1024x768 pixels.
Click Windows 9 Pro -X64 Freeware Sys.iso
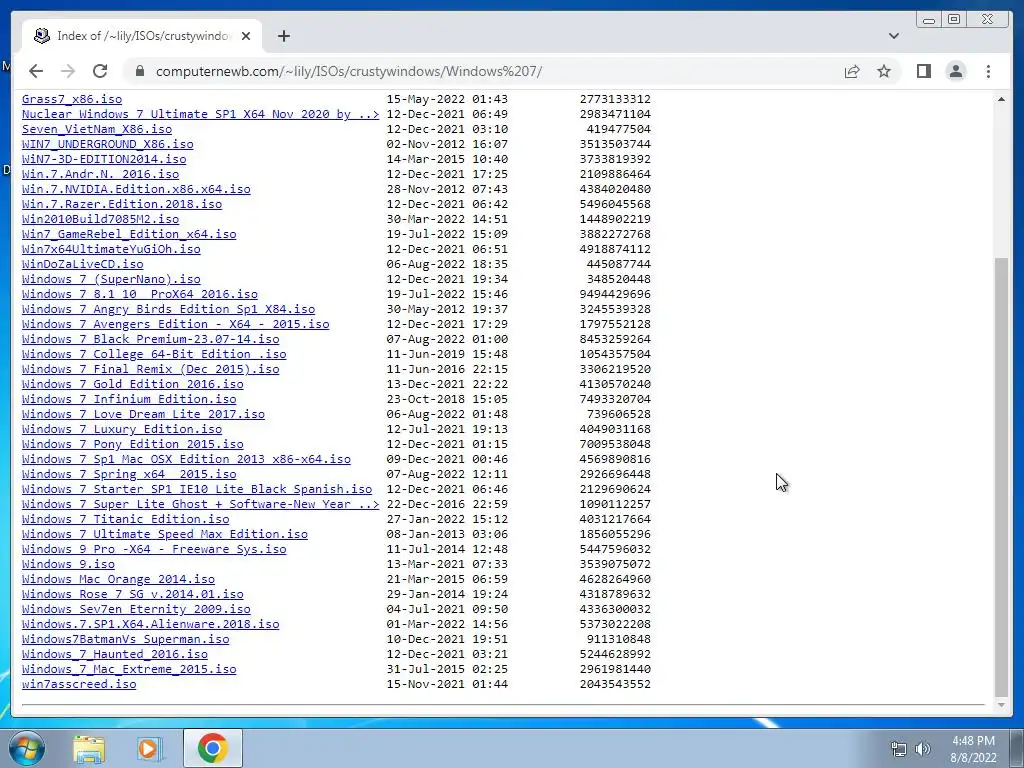pyautogui.click(x=154, y=550)
